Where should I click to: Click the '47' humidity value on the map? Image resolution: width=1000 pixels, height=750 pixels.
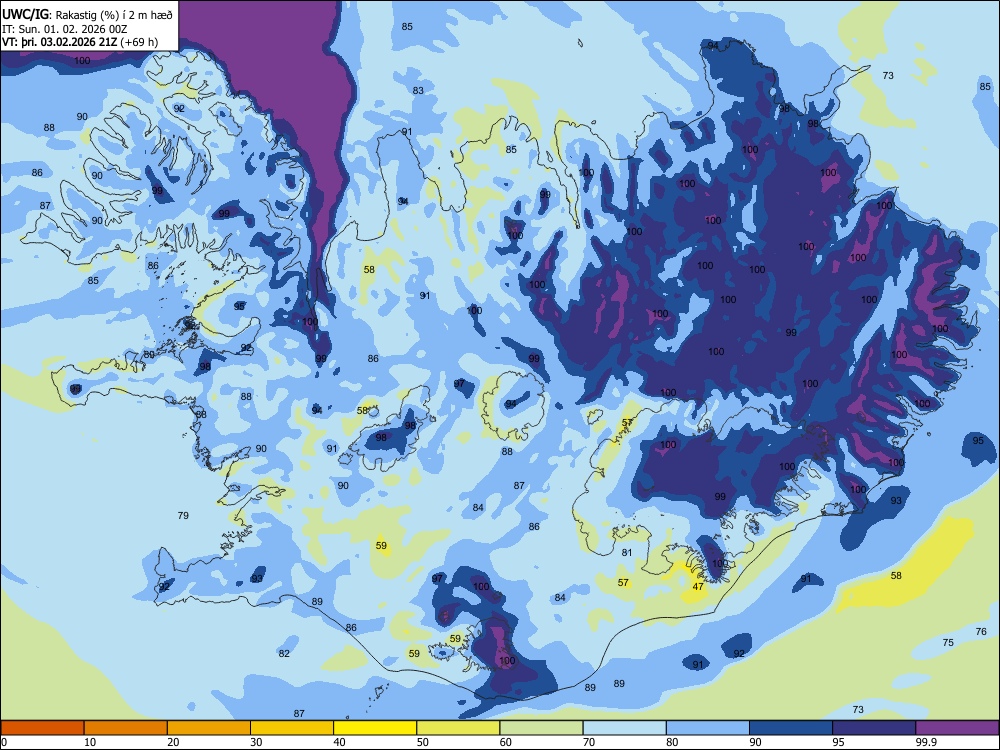(x=698, y=587)
